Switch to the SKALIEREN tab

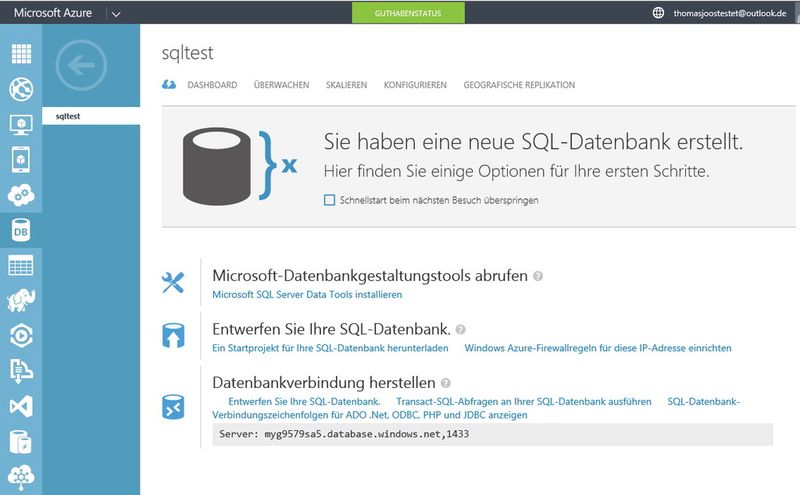[346, 85]
